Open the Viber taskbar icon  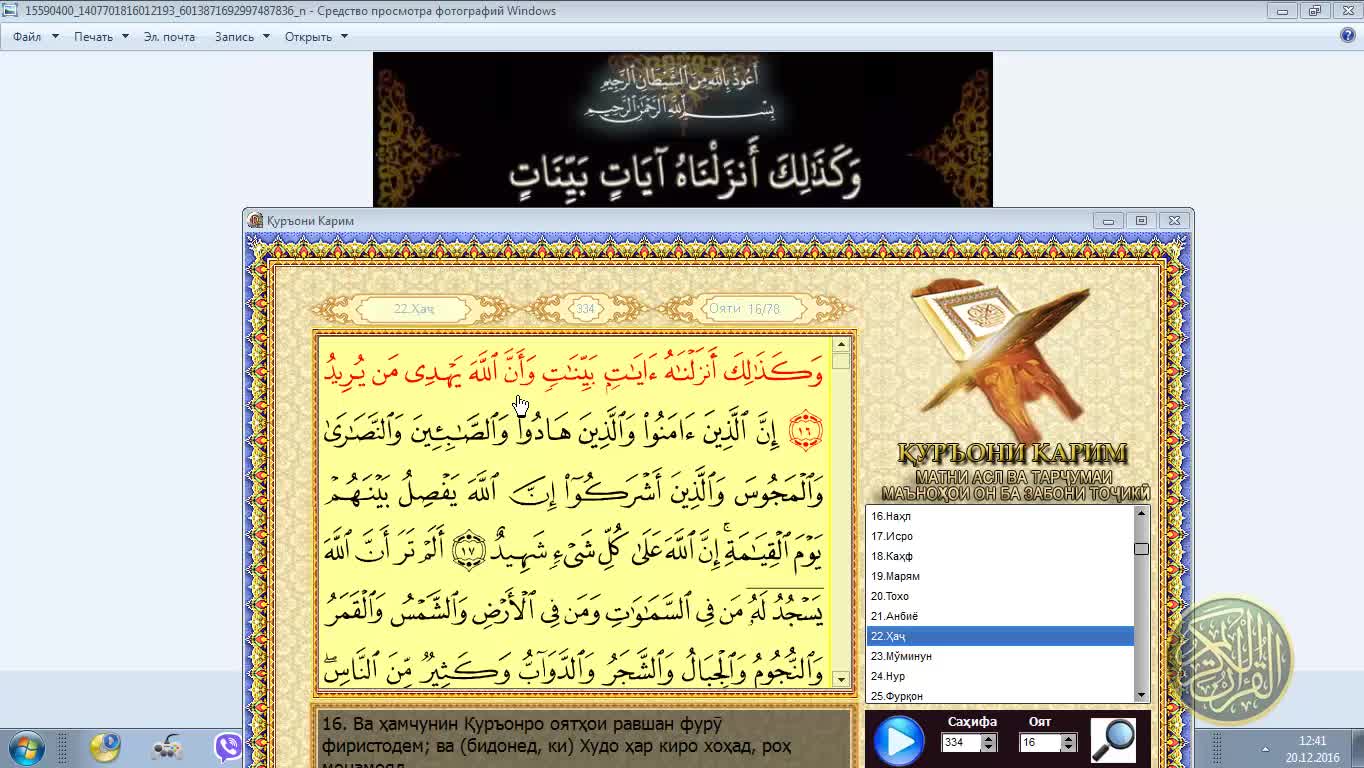(228, 748)
